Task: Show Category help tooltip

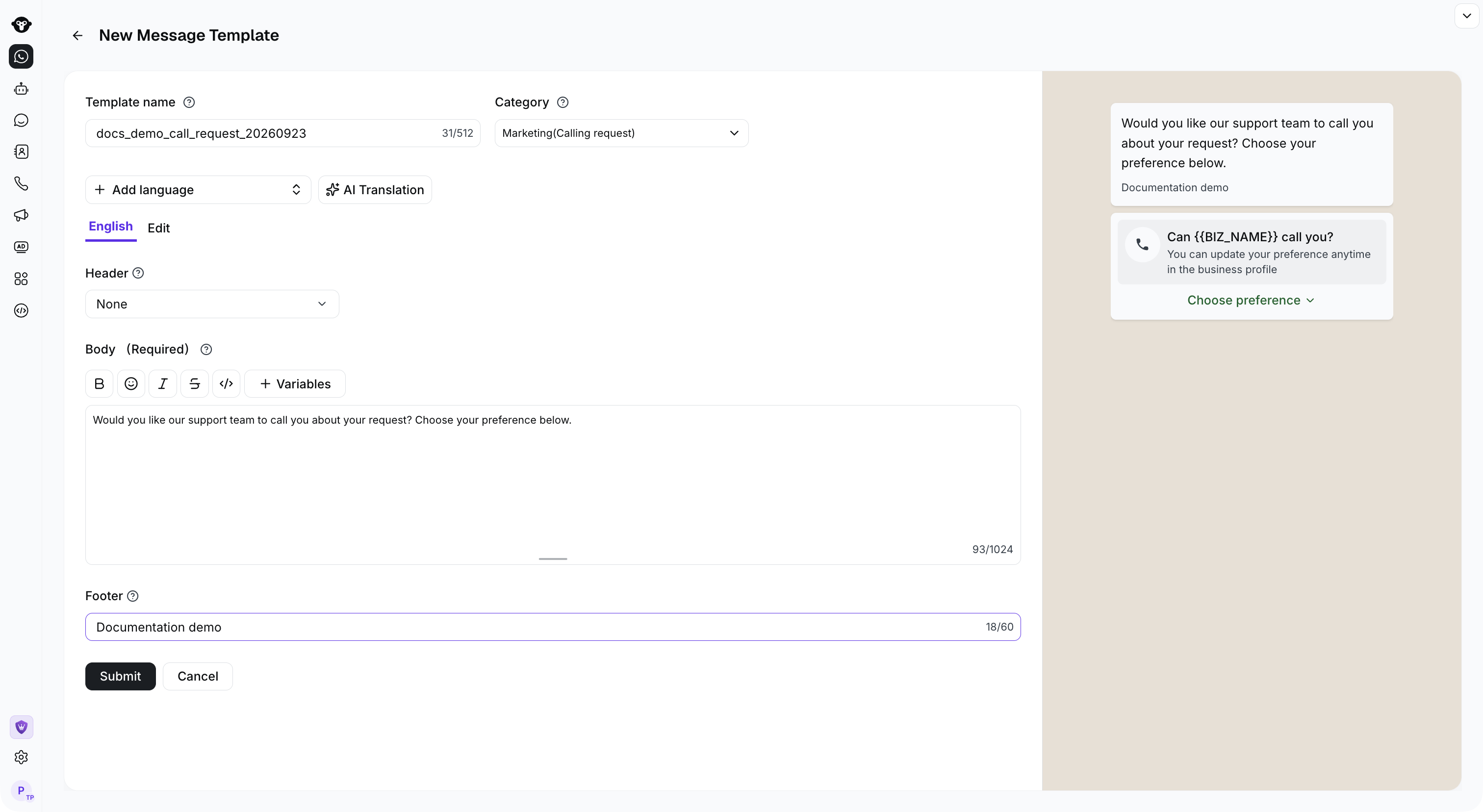Action: [563, 102]
